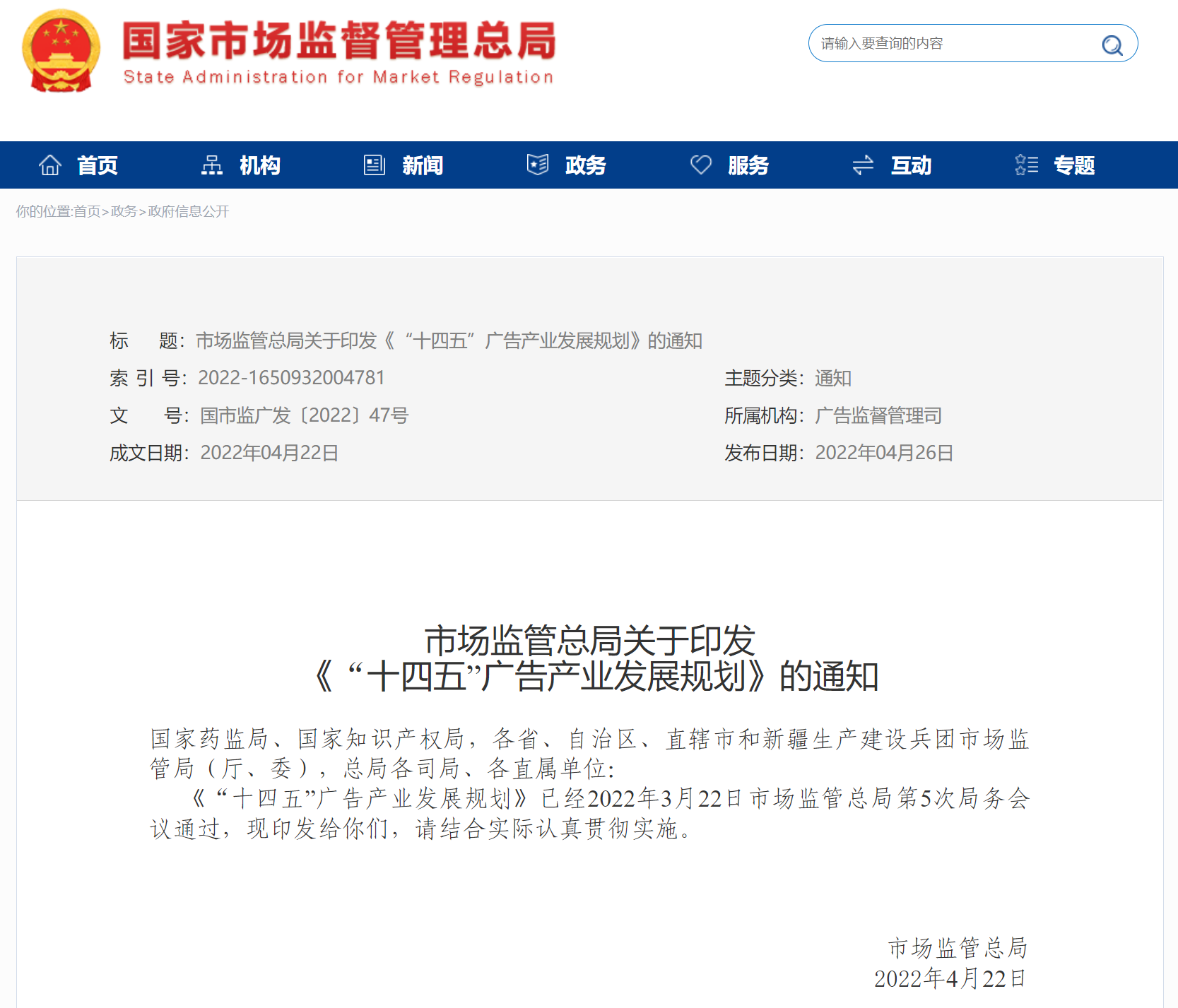Select the 政务 menu item
Image resolution: width=1178 pixels, height=1008 pixels.
click(586, 165)
